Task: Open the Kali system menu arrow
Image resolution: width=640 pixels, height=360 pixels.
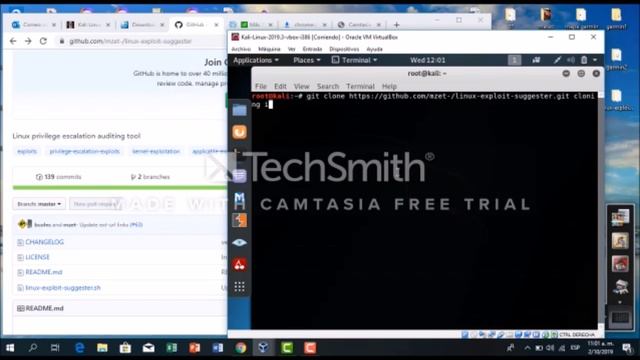Action: [x=595, y=60]
